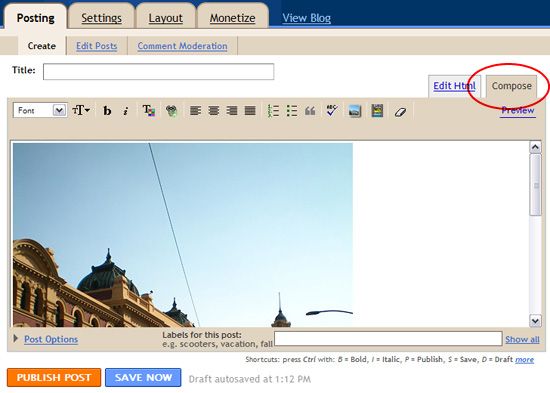
Task: Click the Add Video icon
Action: pos(377,111)
